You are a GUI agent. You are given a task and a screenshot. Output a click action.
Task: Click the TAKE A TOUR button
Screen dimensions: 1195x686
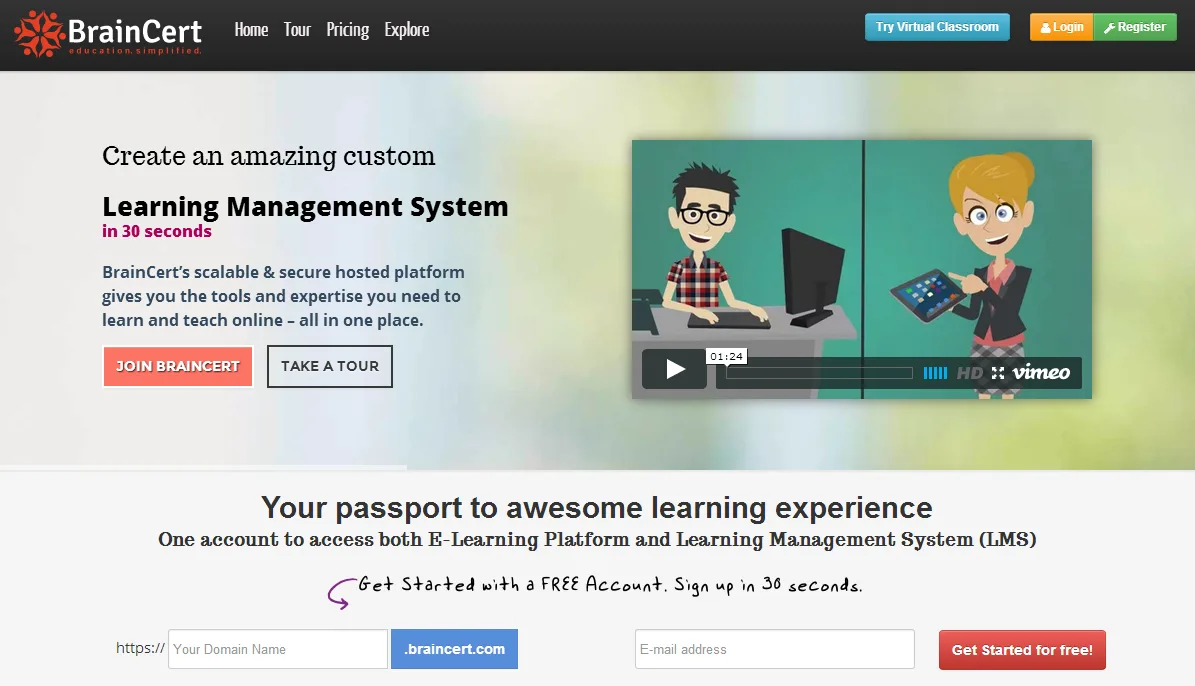[x=330, y=367]
